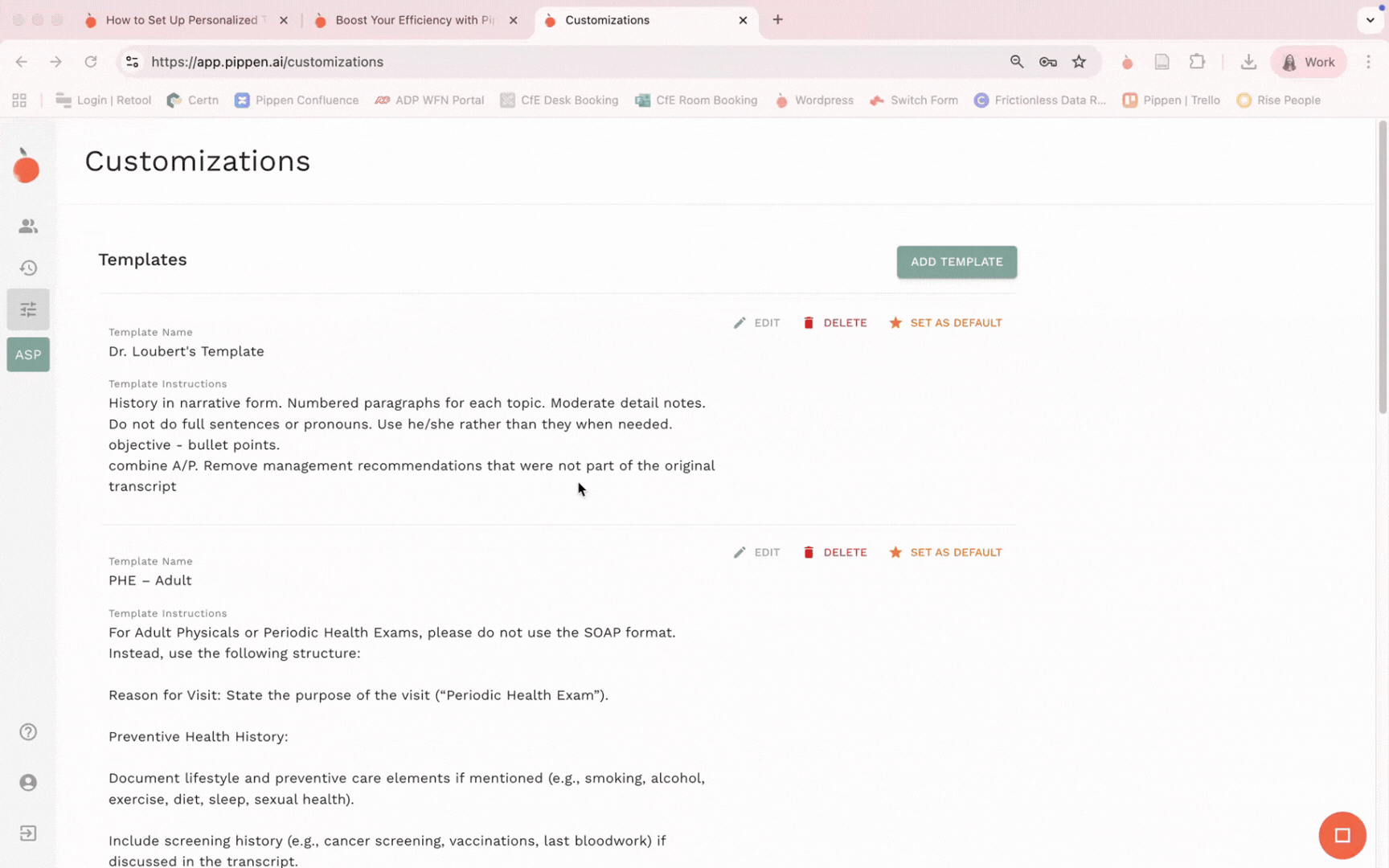Set PHE – Adult template as default
This screenshot has width=1389, height=868.
pos(945,553)
